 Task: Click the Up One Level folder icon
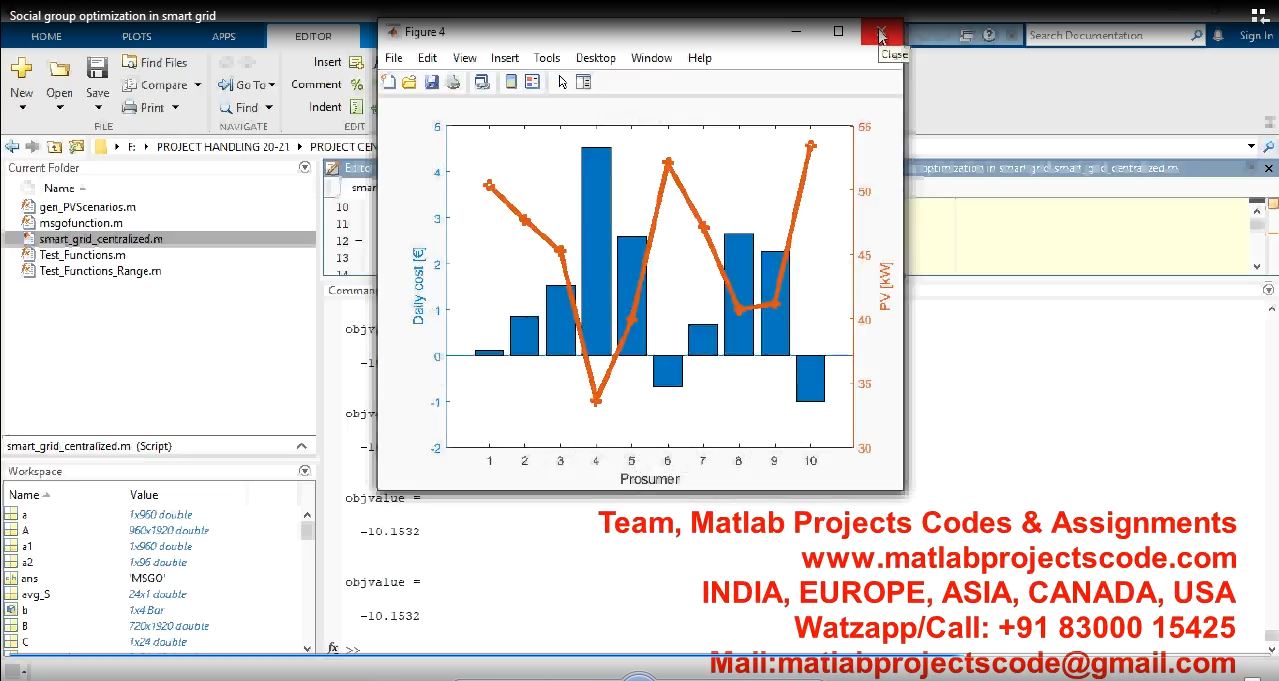54,146
